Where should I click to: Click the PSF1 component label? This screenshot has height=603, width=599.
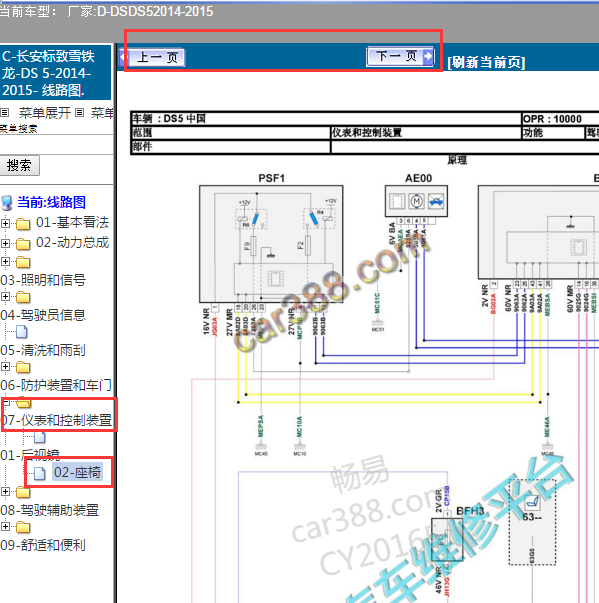pyautogui.click(x=271, y=178)
